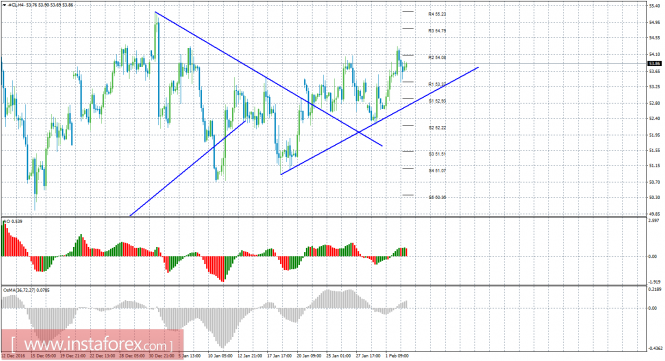Click the 10 Jan date on time axis

pyautogui.click(x=220, y=356)
